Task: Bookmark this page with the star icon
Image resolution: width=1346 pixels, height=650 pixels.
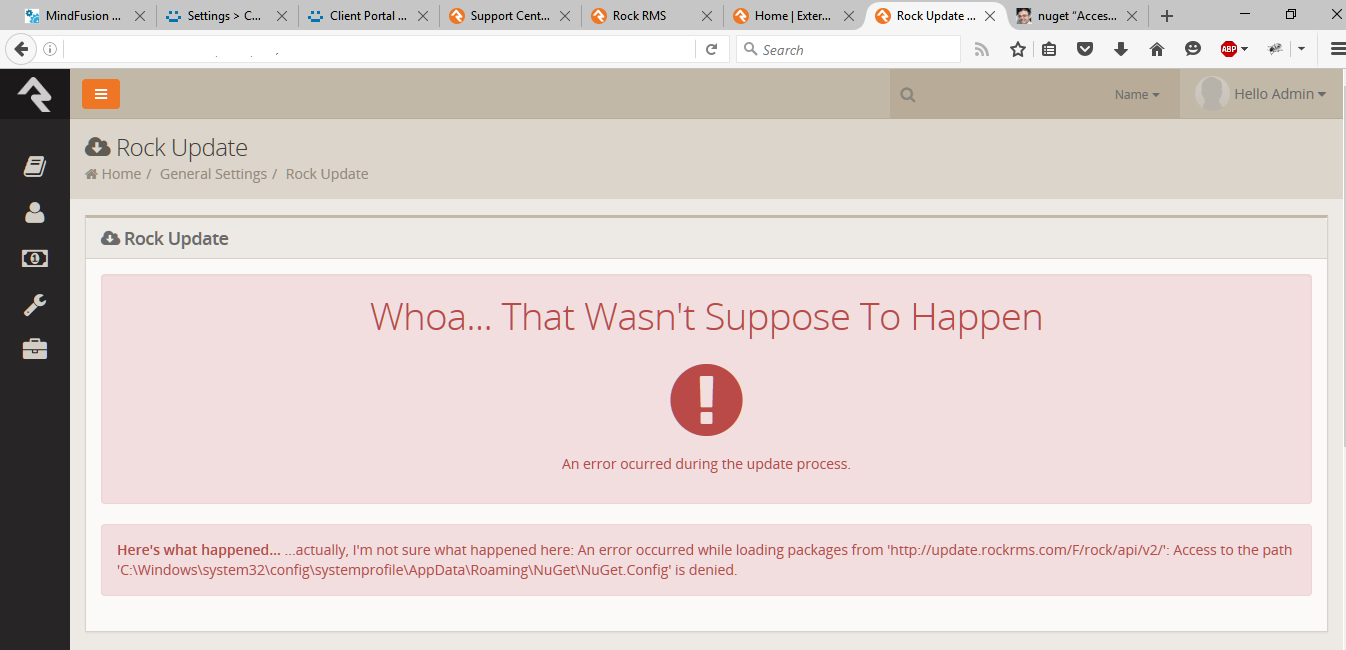Action: (1018, 49)
